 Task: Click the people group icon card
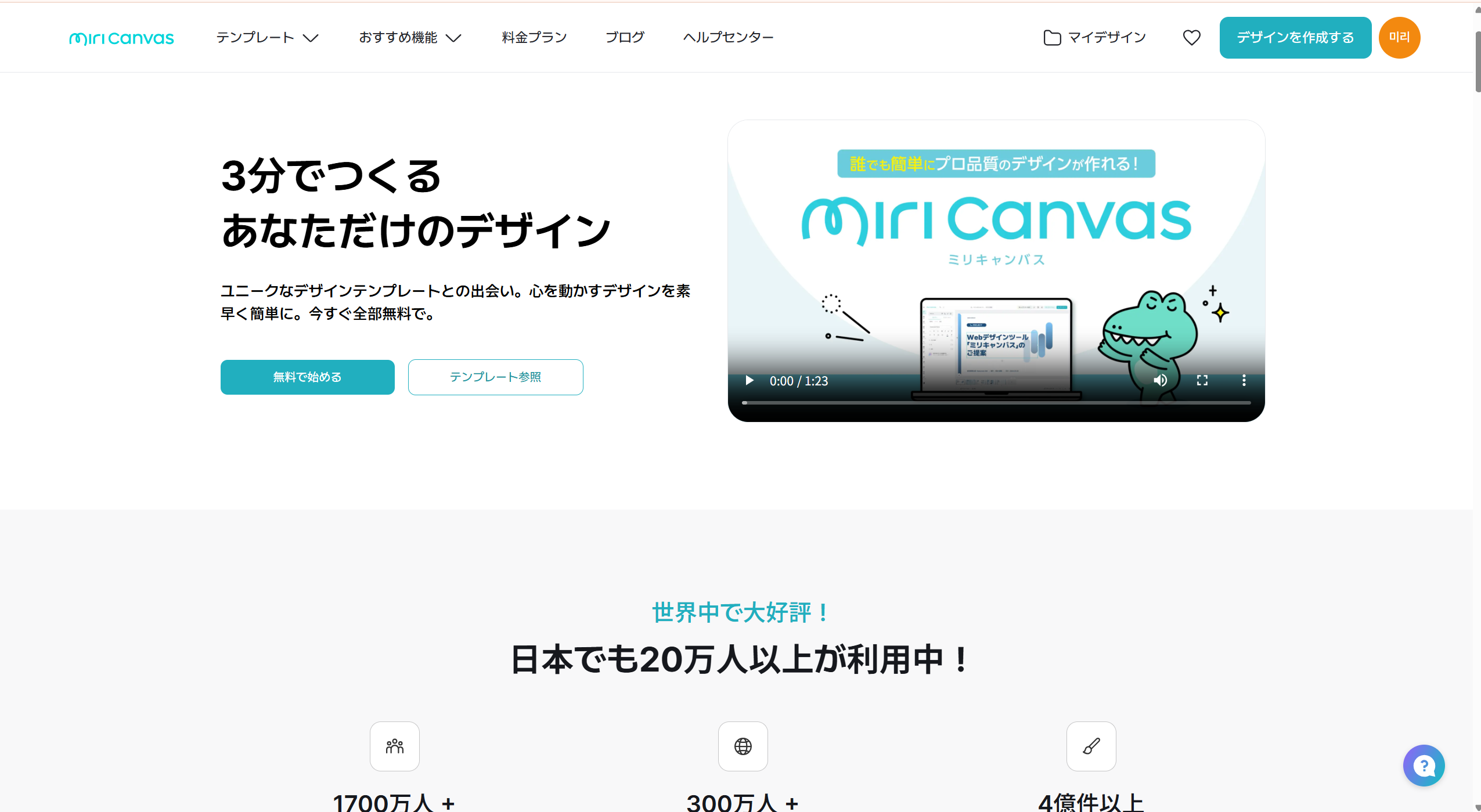pos(395,746)
